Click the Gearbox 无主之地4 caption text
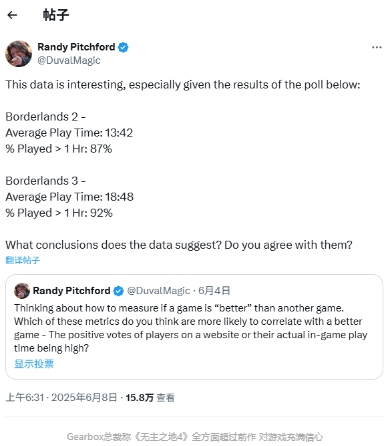Viewport: 391px width, 446px height. [195, 437]
